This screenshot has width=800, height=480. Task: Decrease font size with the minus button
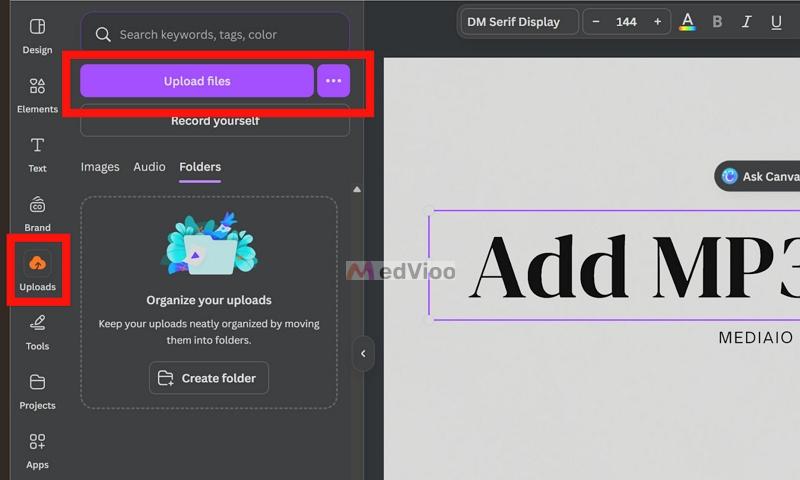click(x=595, y=22)
